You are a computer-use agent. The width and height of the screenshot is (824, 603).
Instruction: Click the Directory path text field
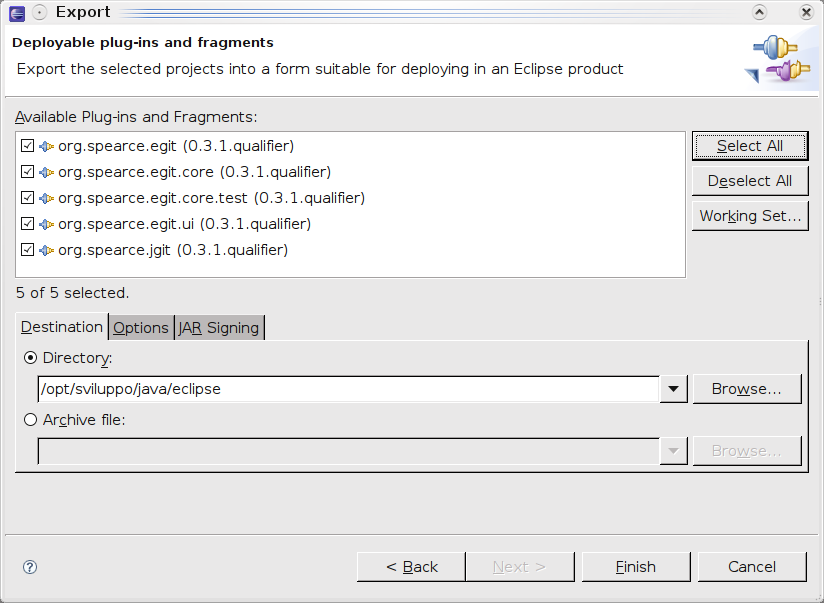348,389
